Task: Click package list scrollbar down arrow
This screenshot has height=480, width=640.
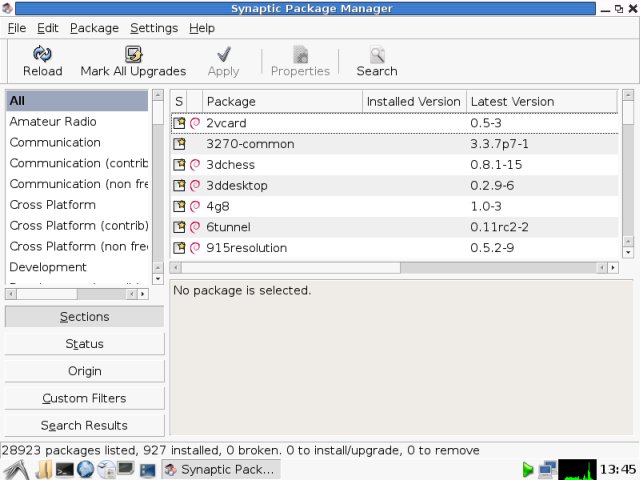Action: click(x=628, y=253)
